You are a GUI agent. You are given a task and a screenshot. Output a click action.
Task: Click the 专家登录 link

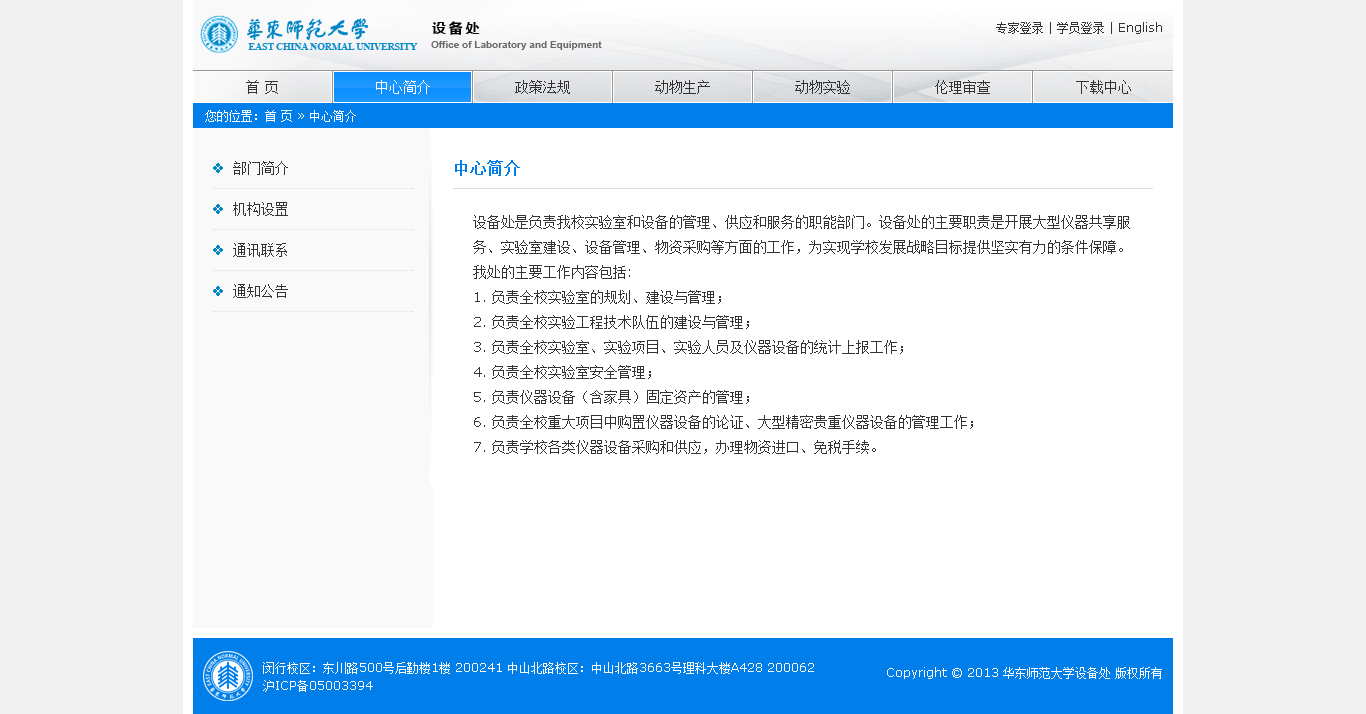[1019, 28]
